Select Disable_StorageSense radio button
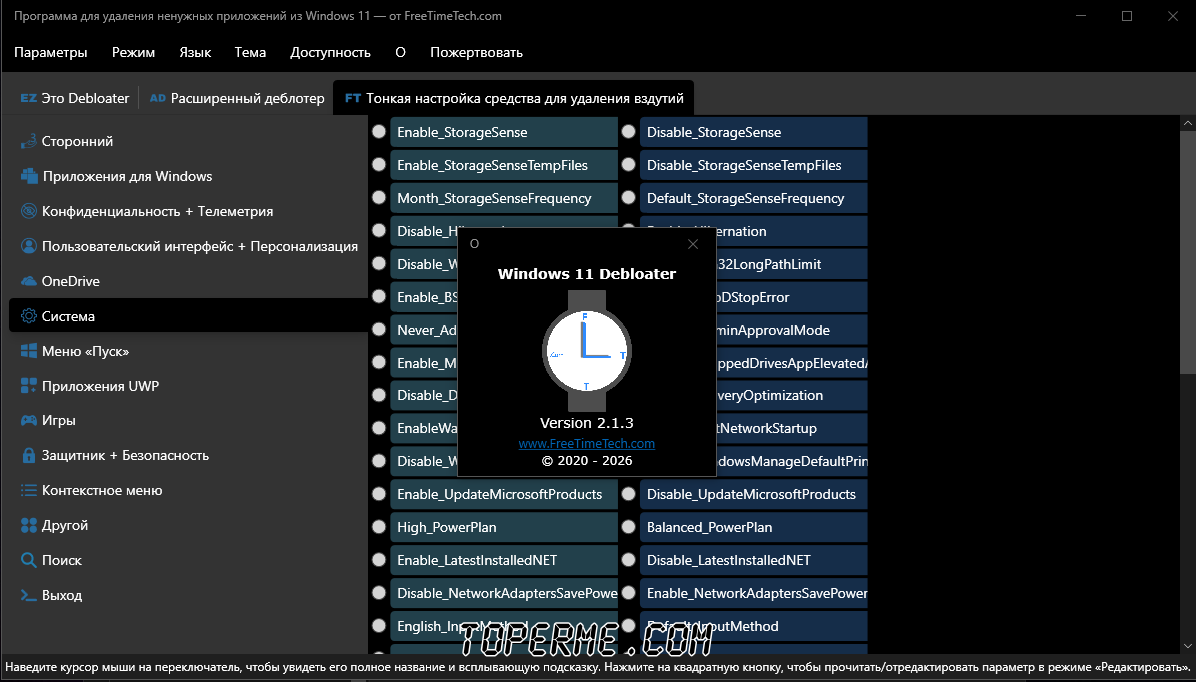 (x=629, y=131)
